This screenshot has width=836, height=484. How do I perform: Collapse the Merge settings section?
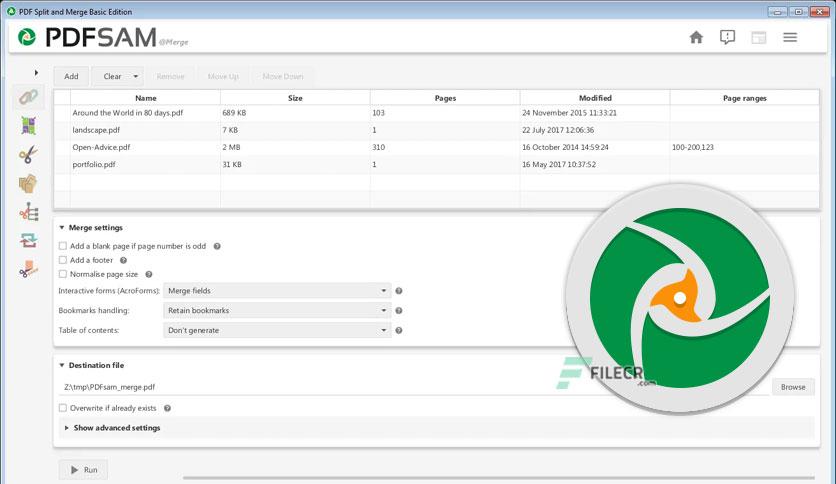click(62, 228)
